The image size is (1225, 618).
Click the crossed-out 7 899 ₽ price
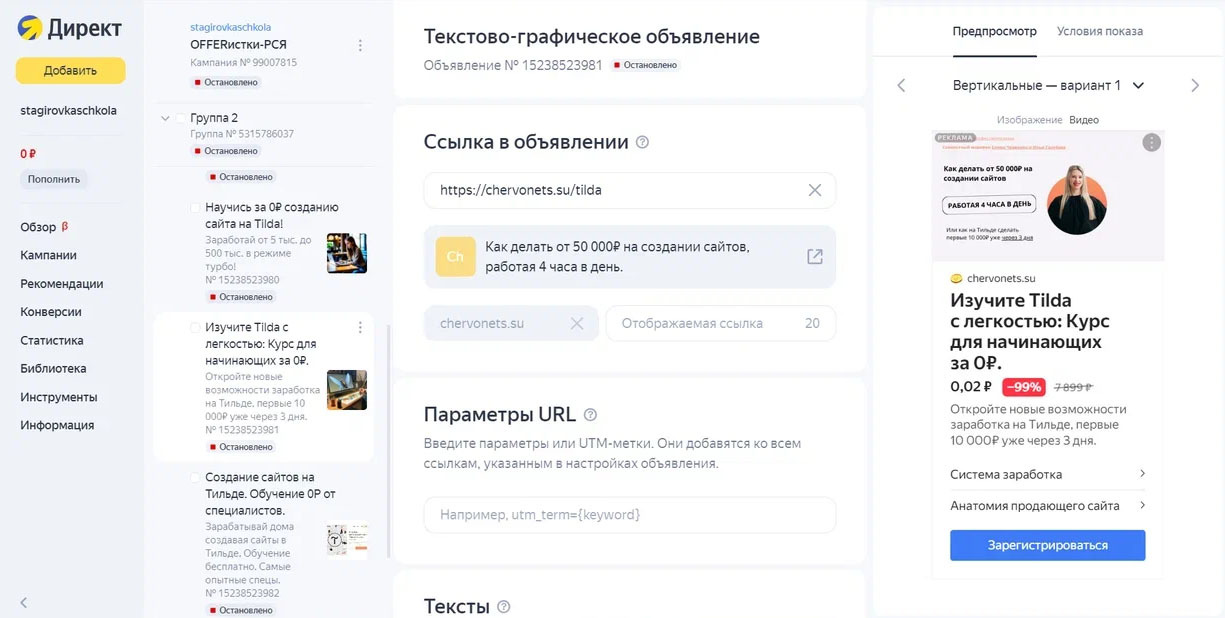click(x=1074, y=387)
